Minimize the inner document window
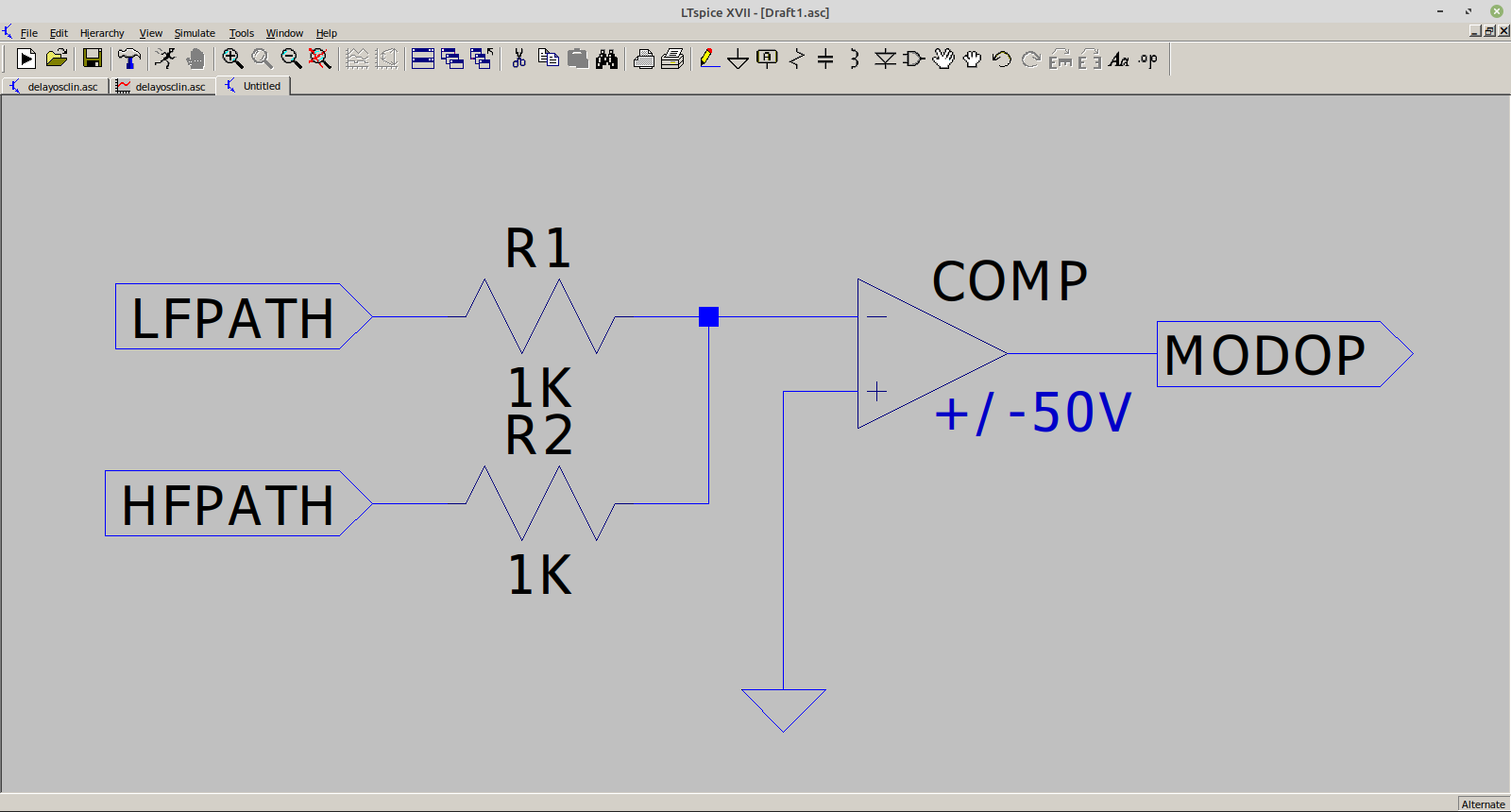This screenshot has height=812, width=1511. click(x=1476, y=31)
